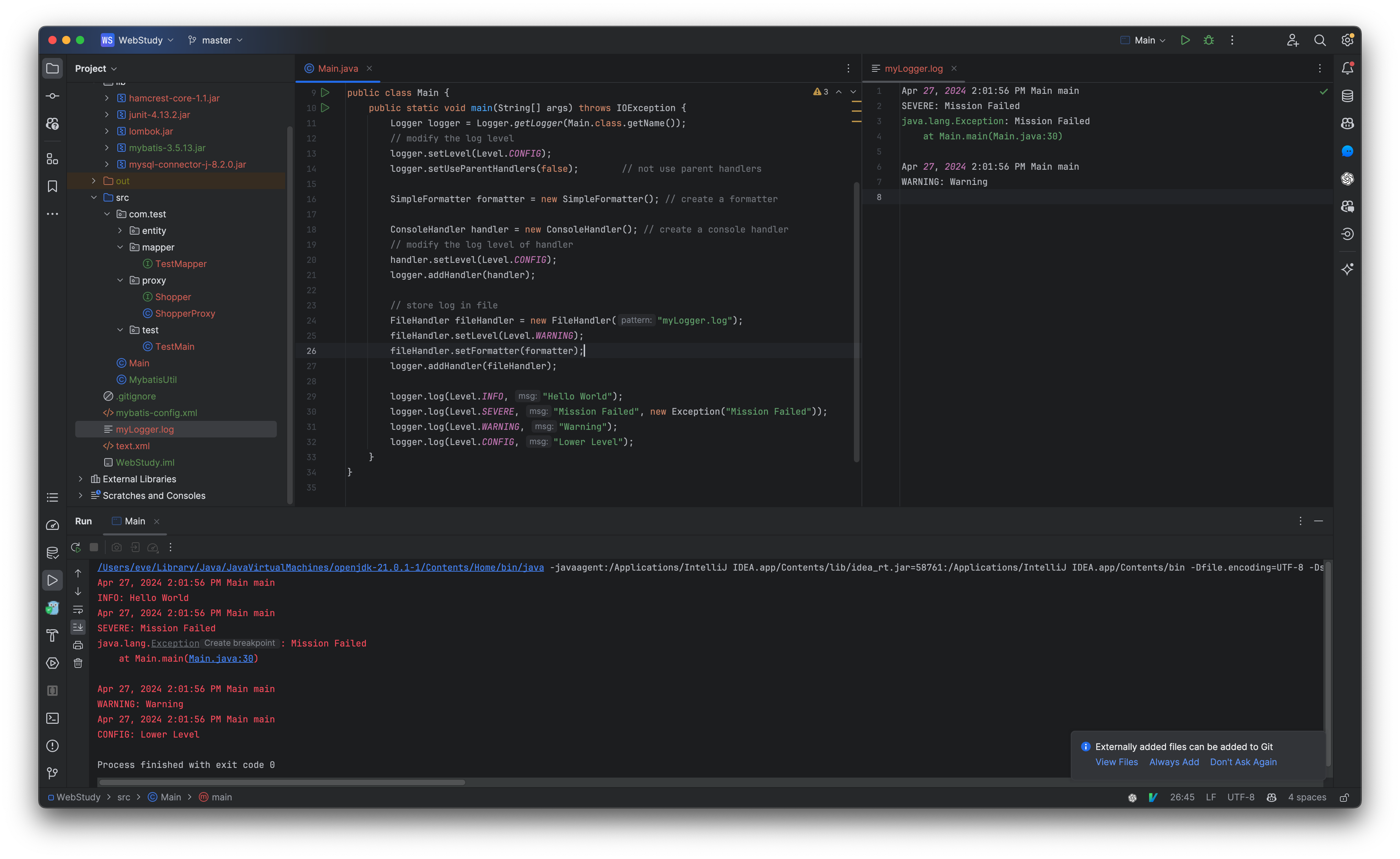The width and height of the screenshot is (1400, 859).
Task: Select the Commit tool window icon
Action: [52, 96]
